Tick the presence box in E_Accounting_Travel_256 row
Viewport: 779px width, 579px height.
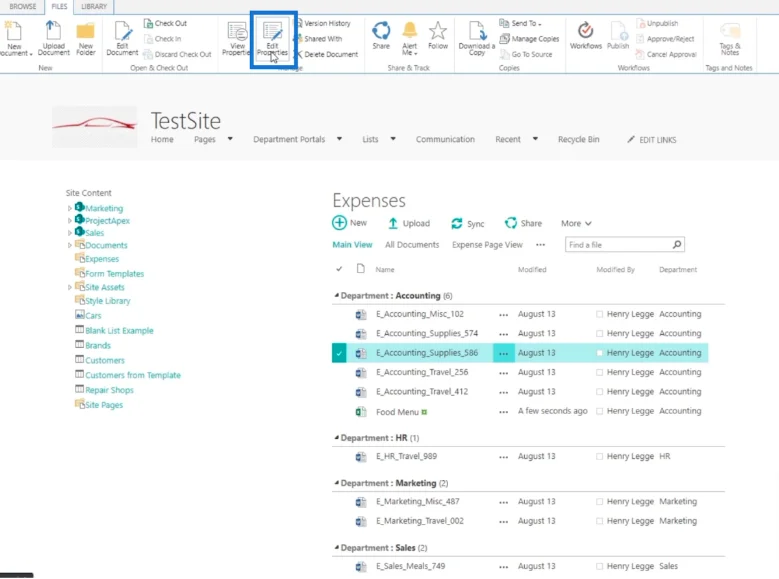600,372
